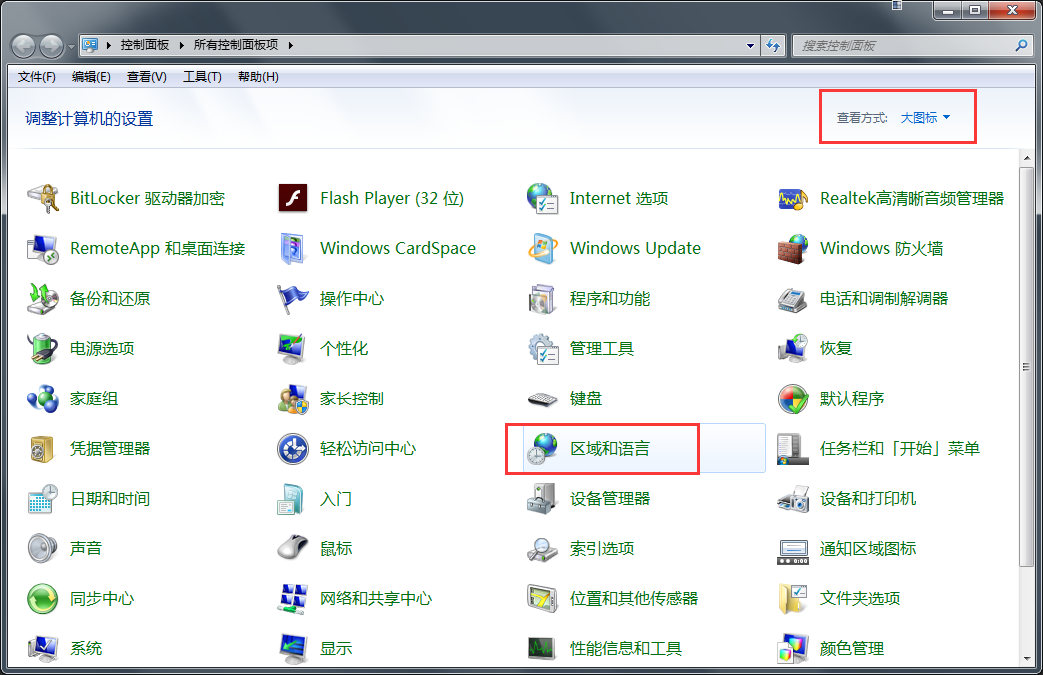Open 电话和调制解调器 icon
The image size is (1043, 675).
[793, 299]
